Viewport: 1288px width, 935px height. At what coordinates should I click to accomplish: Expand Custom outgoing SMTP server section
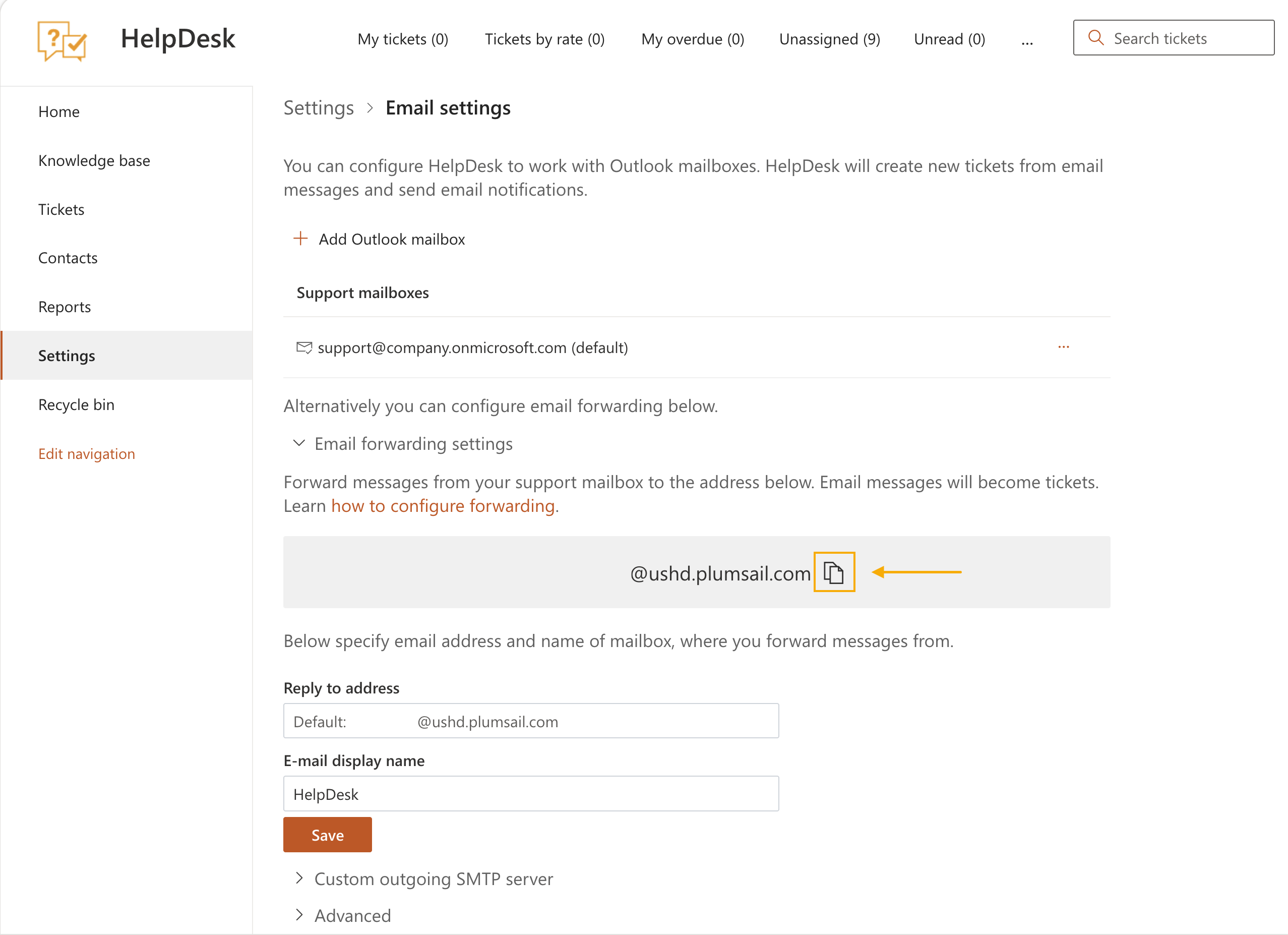click(x=299, y=878)
